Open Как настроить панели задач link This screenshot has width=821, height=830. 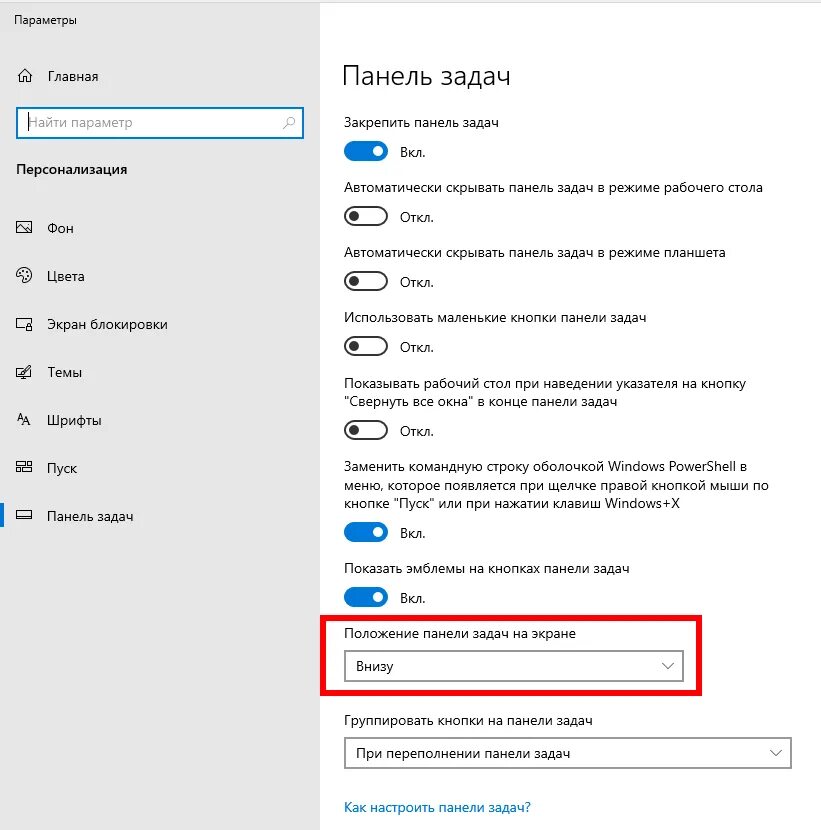[x=437, y=807]
